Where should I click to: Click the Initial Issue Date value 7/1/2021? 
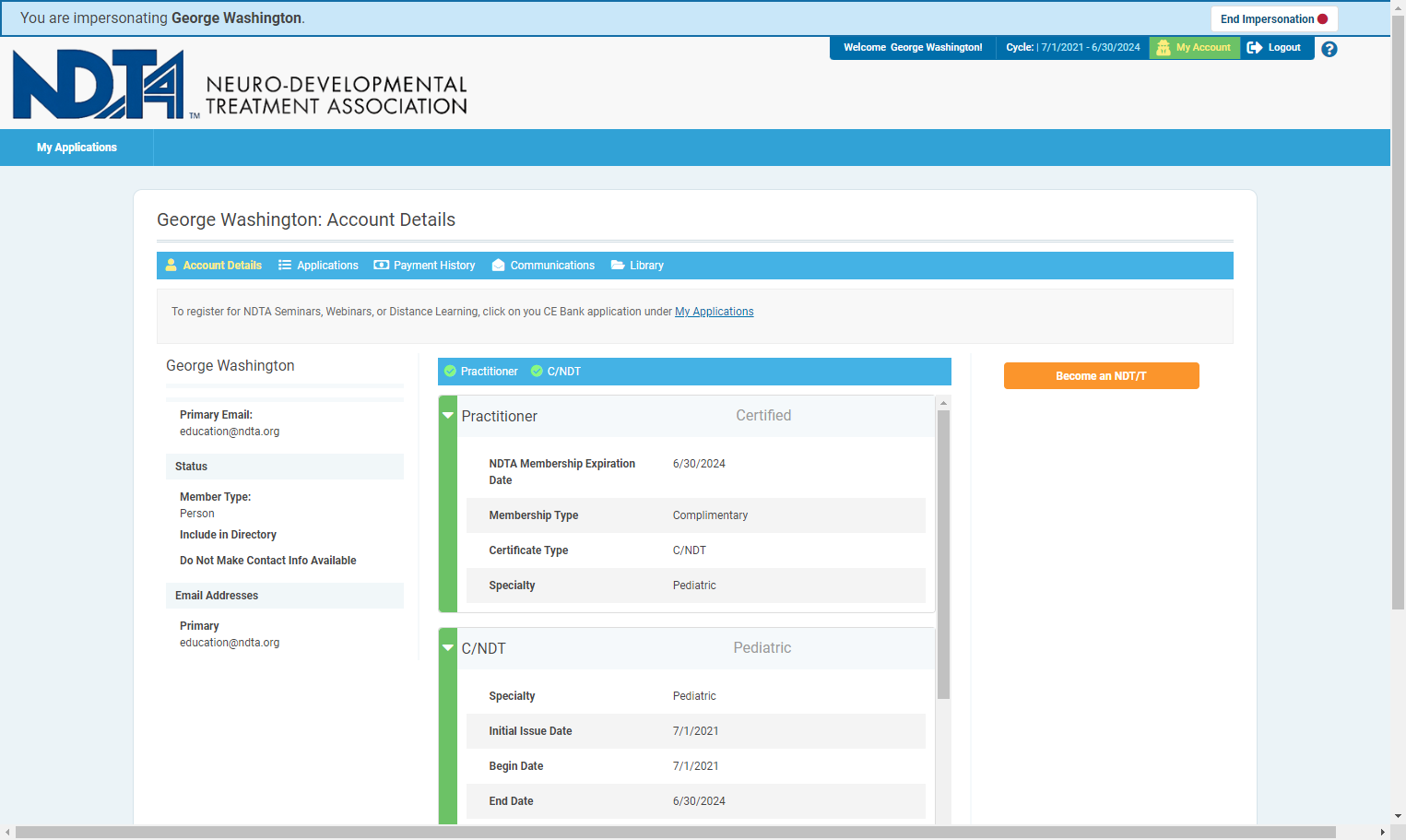click(696, 731)
